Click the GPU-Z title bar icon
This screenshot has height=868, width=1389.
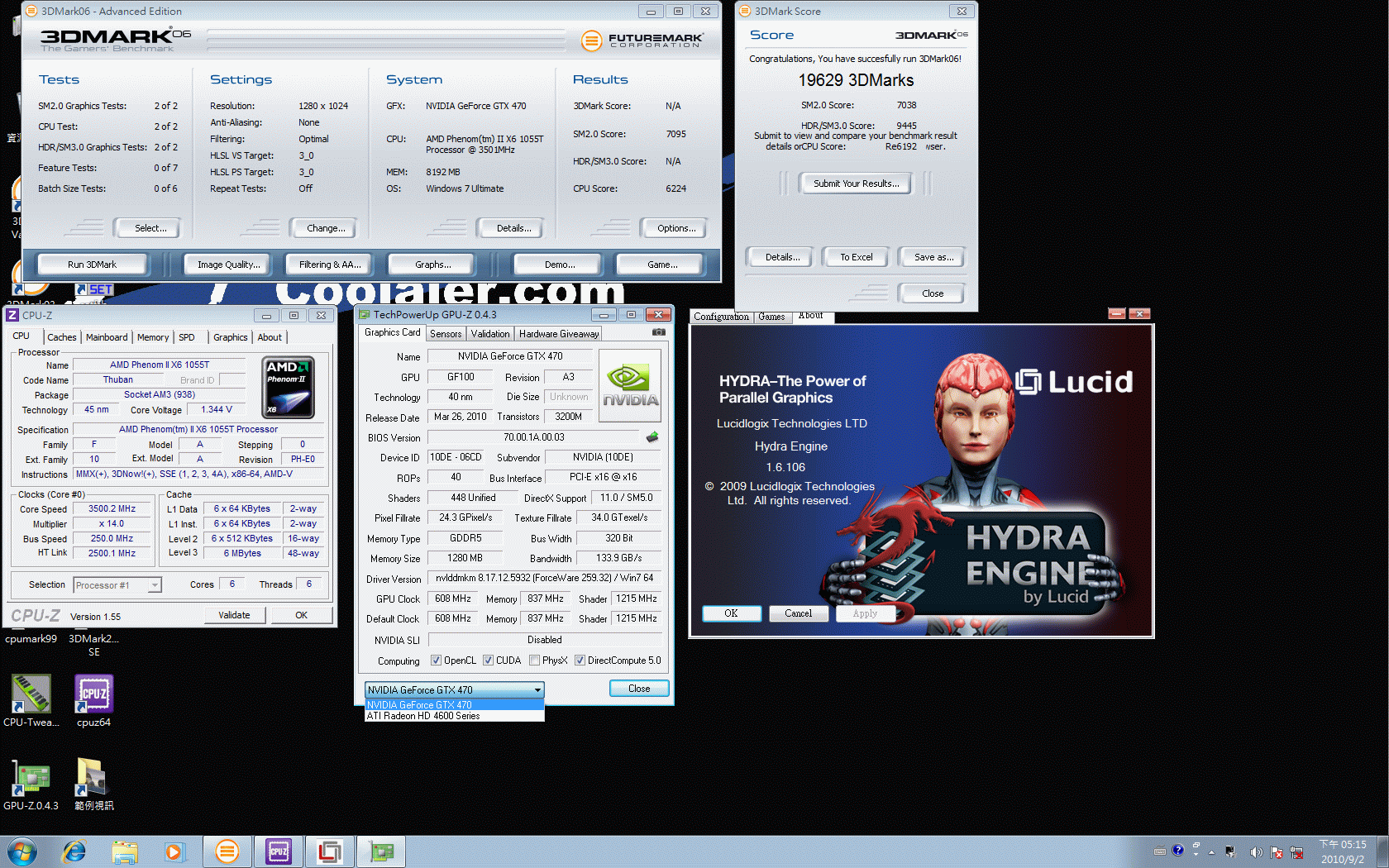coord(365,314)
